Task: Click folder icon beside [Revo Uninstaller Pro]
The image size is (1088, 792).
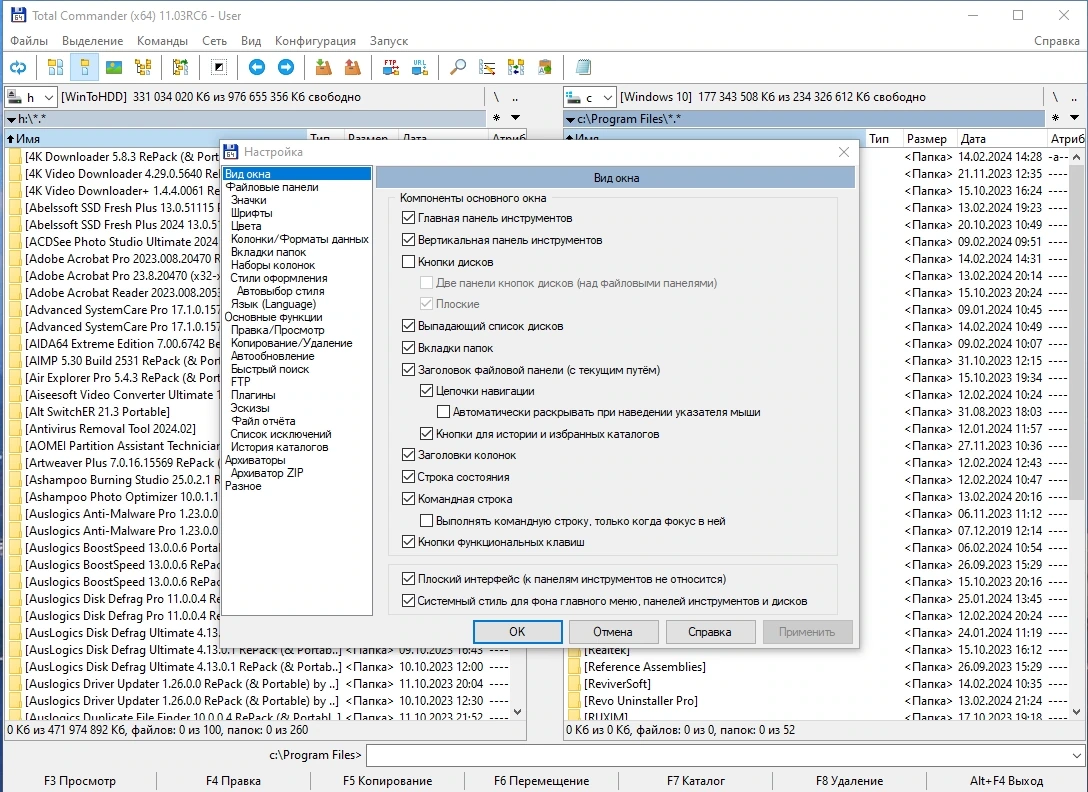Action: pyautogui.click(x=574, y=701)
